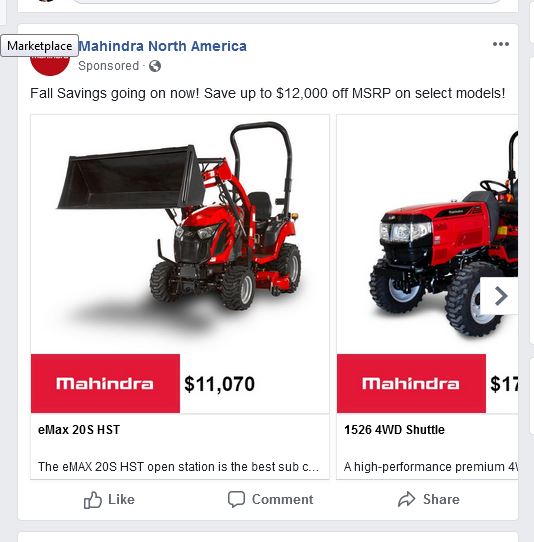Click Mahindra North America red profile picture
Image resolution: width=534 pixels, height=542 pixels.
(x=50, y=66)
